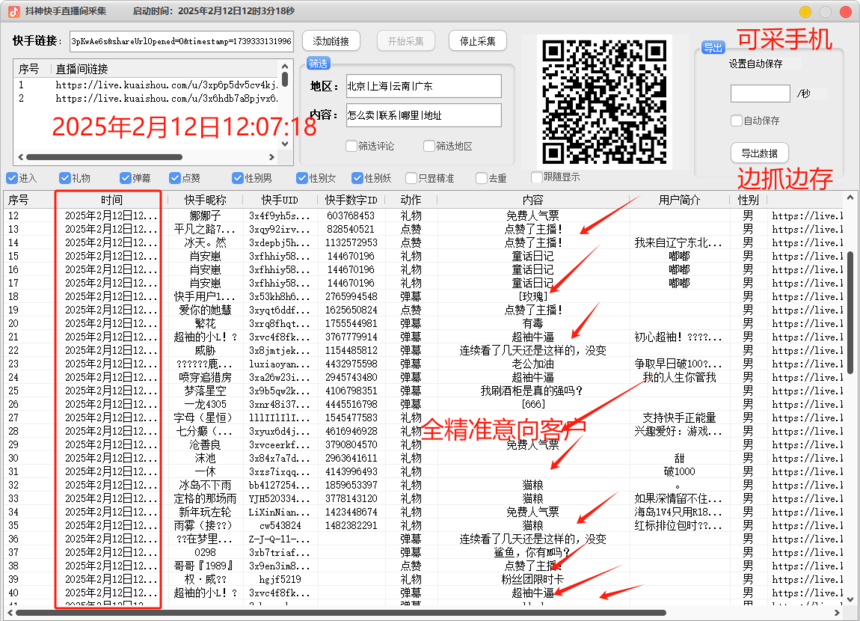Click the 内容 column header
The height and width of the screenshot is (621, 860).
[x=533, y=200]
